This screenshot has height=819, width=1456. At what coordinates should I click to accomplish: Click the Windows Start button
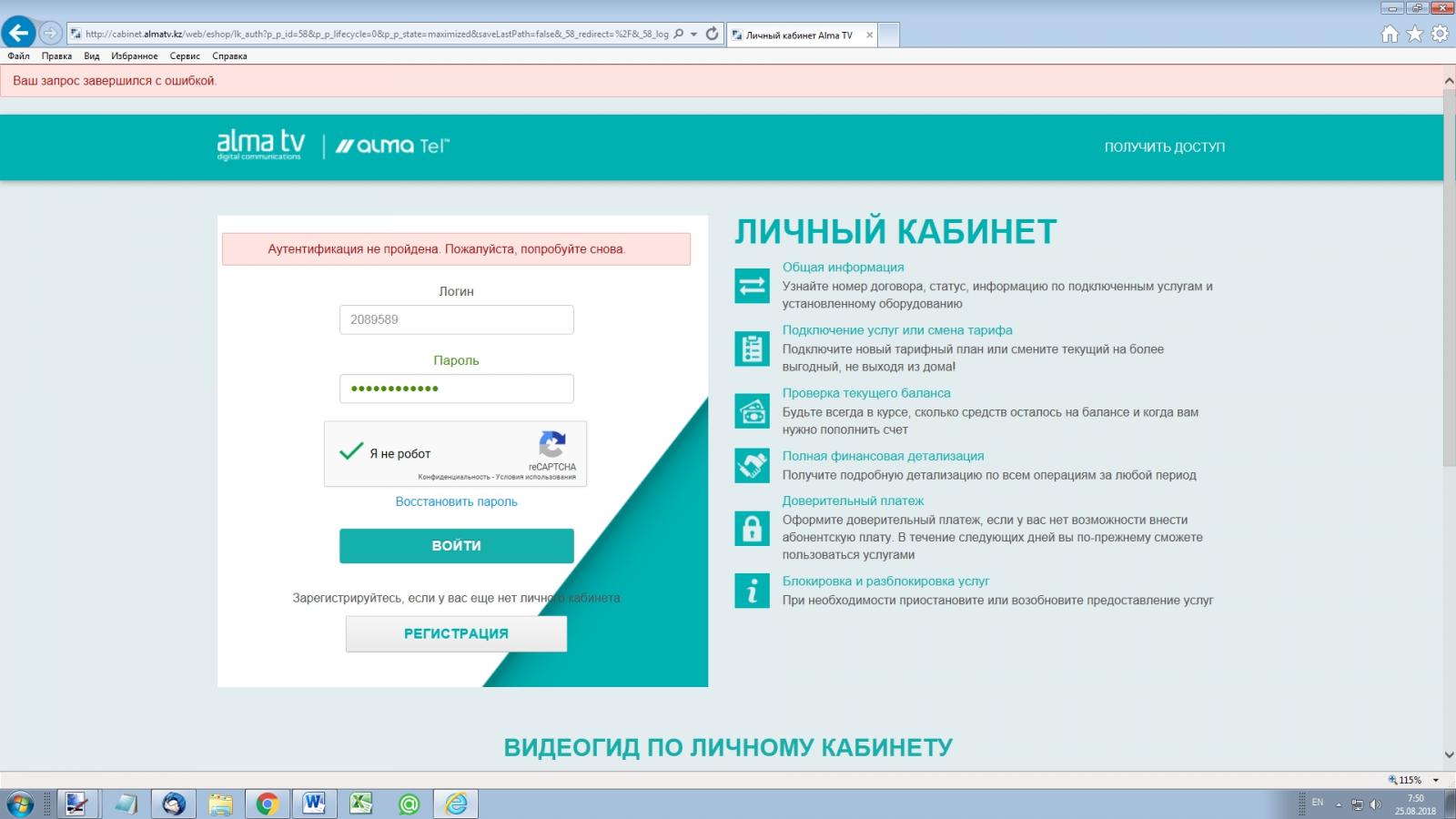click(x=20, y=804)
